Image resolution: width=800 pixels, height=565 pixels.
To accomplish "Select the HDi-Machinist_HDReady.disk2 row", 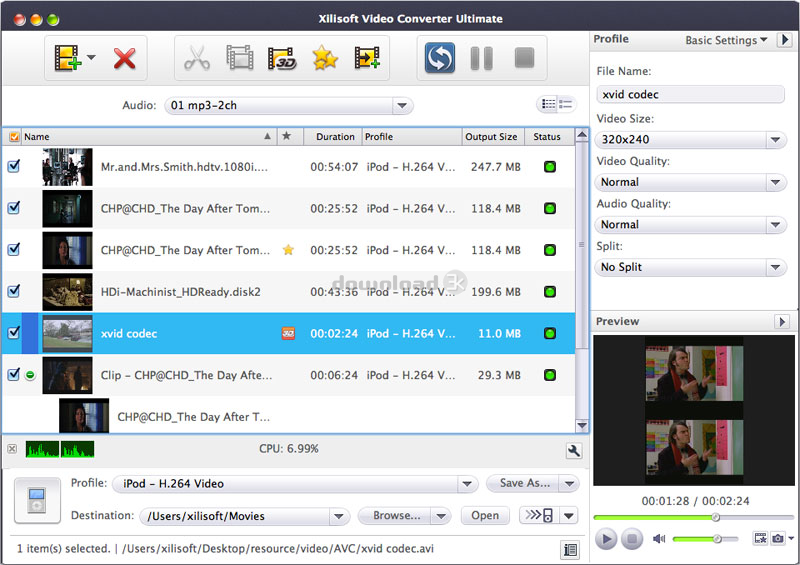I will click(x=288, y=291).
